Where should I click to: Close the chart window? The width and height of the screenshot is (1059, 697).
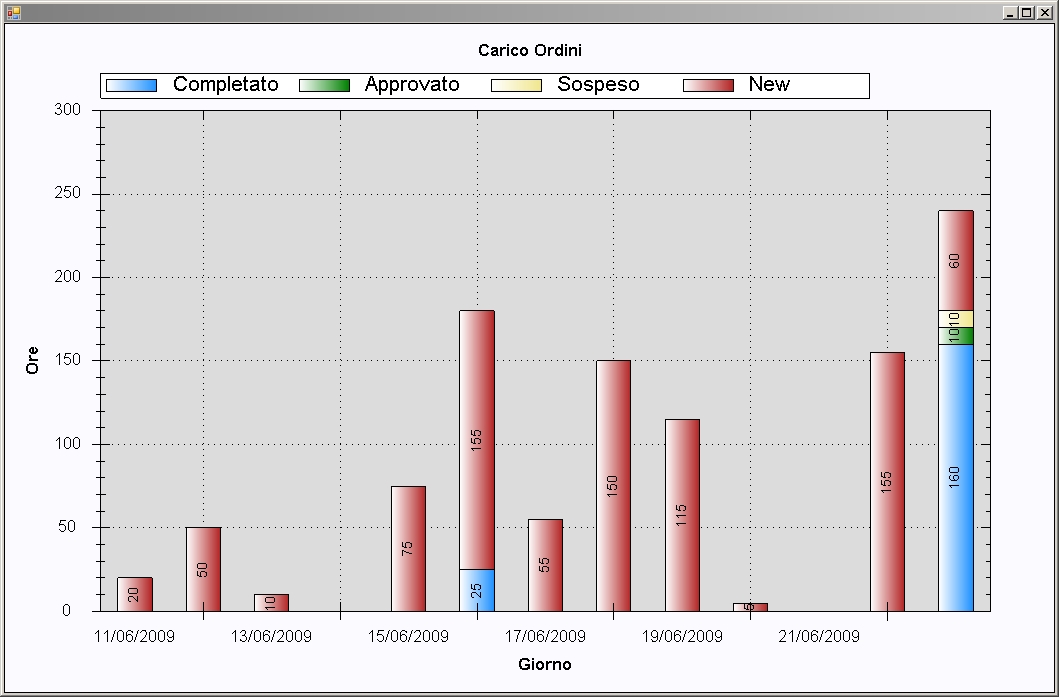(1043, 12)
